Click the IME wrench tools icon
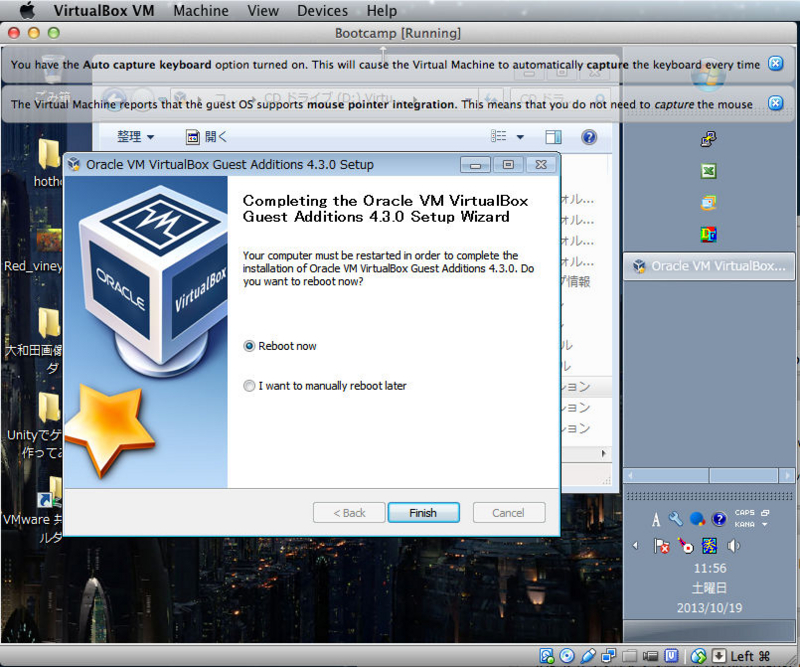Viewport: 800px width, 667px height. [676, 519]
